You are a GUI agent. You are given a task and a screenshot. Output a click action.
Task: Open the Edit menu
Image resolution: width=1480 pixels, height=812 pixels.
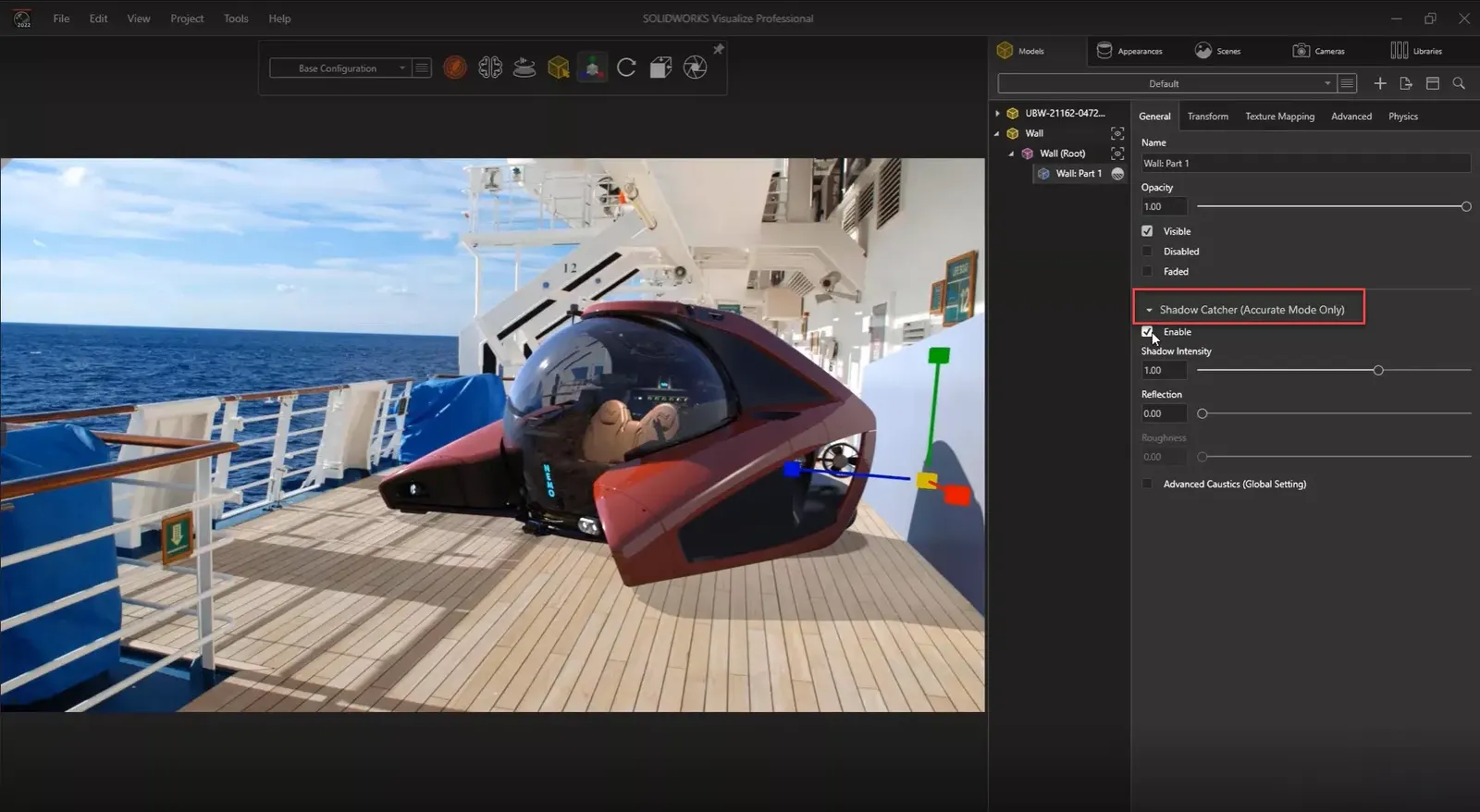coord(98,18)
